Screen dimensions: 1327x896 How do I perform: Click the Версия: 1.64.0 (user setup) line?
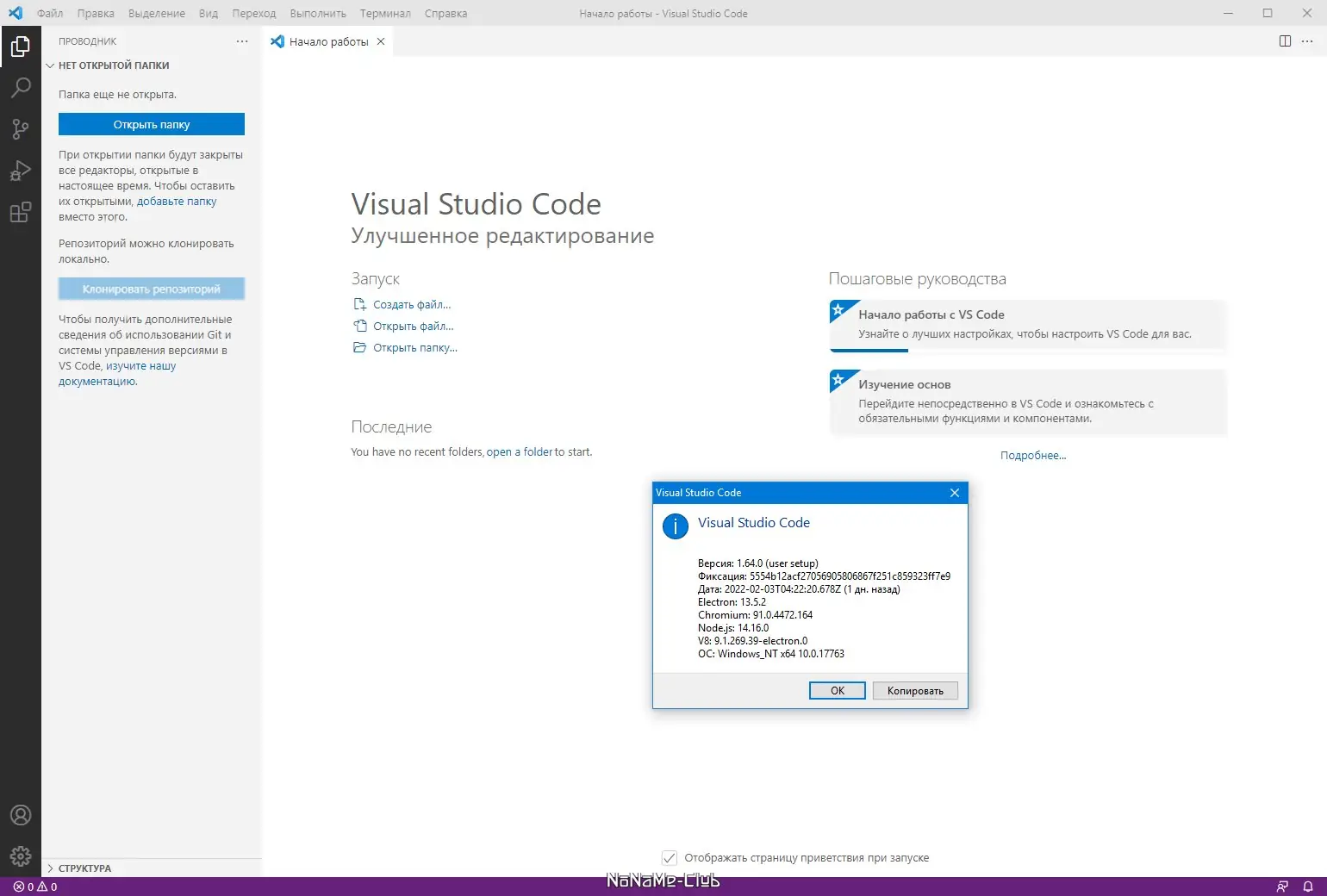point(758,563)
